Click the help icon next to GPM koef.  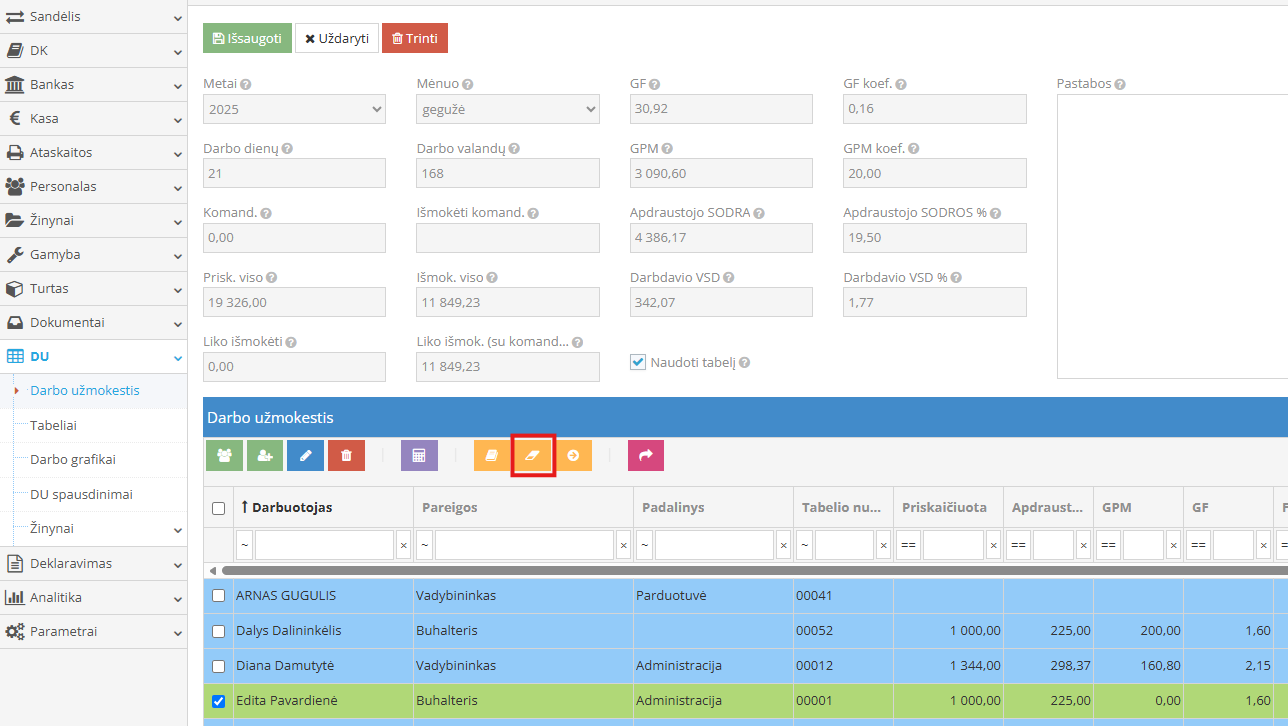(913, 149)
